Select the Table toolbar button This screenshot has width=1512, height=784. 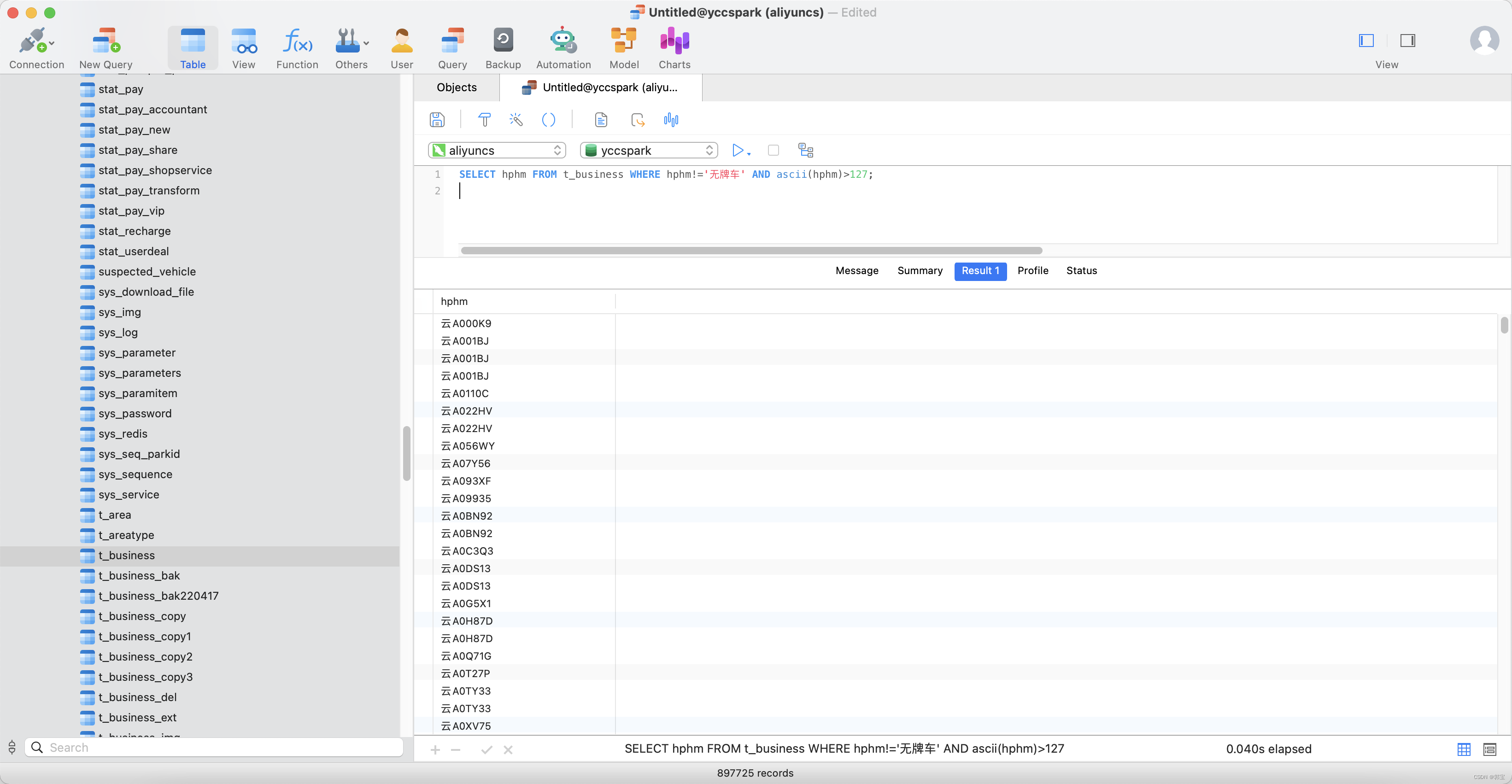193,48
